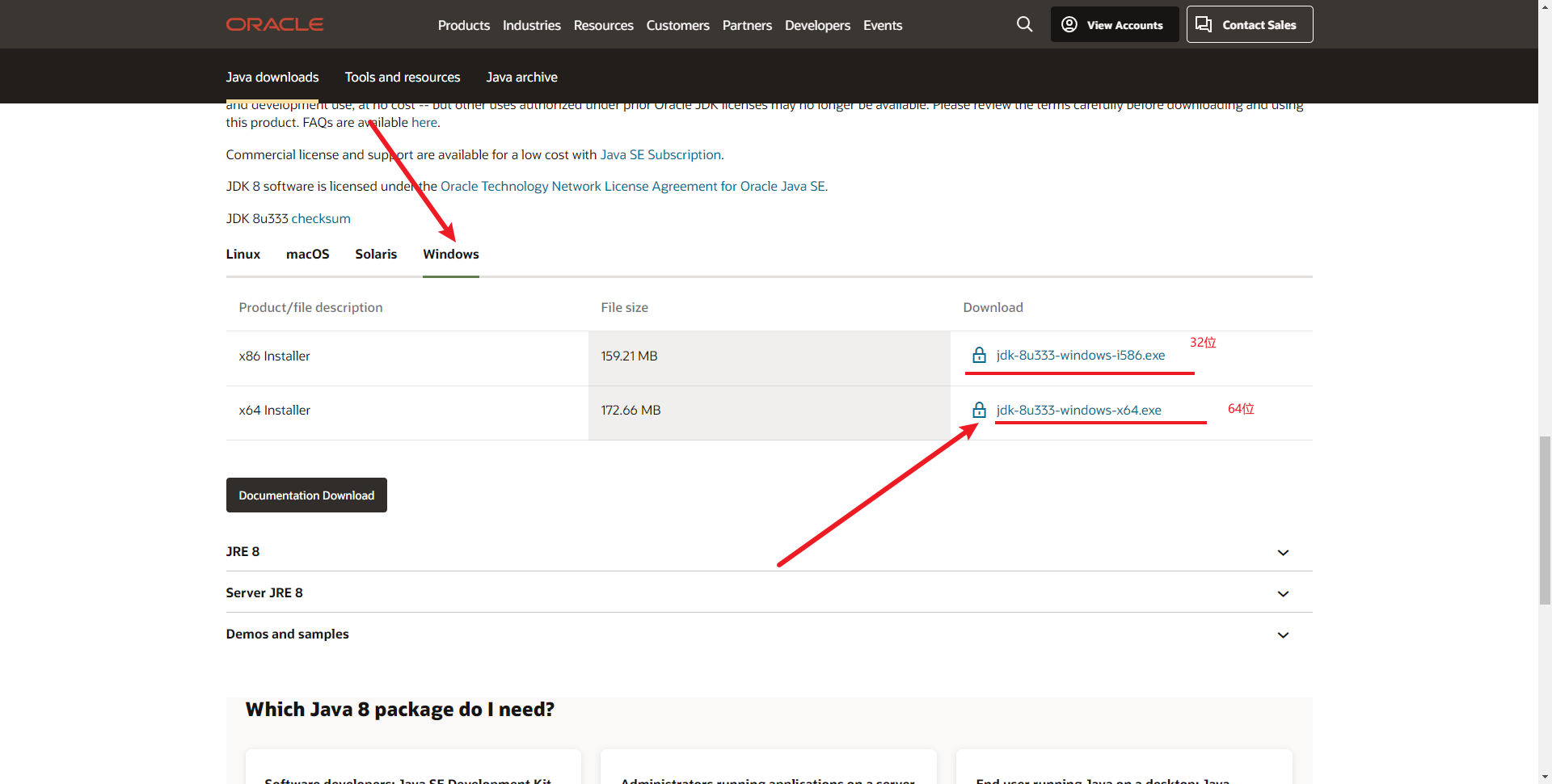Open the JDK 8u333 checksum link
This screenshot has height=784, width=1552.
tap(321, 218)
